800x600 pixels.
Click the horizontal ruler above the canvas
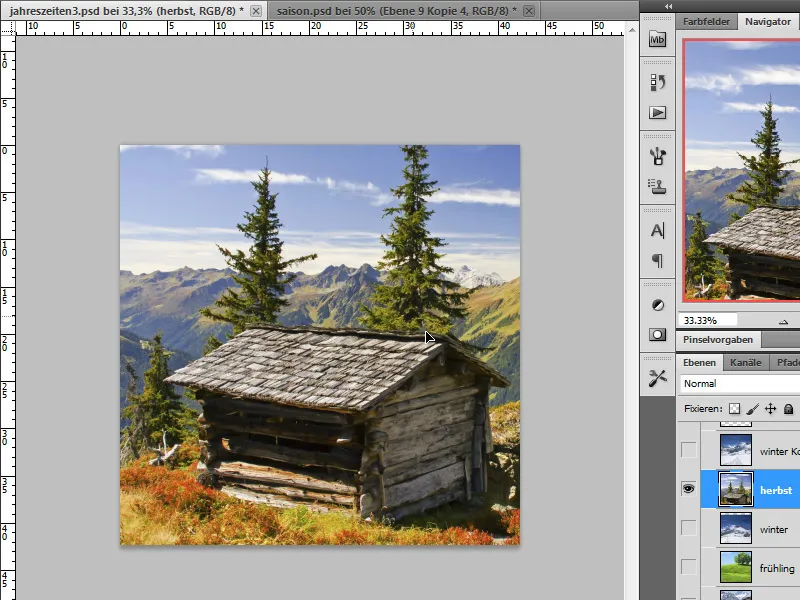click(320, 28)
